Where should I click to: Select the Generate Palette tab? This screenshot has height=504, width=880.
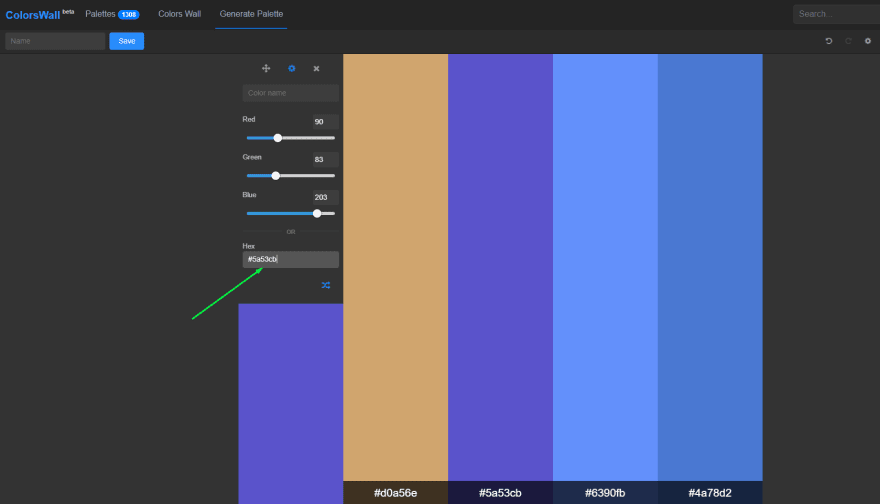[251, 14]
